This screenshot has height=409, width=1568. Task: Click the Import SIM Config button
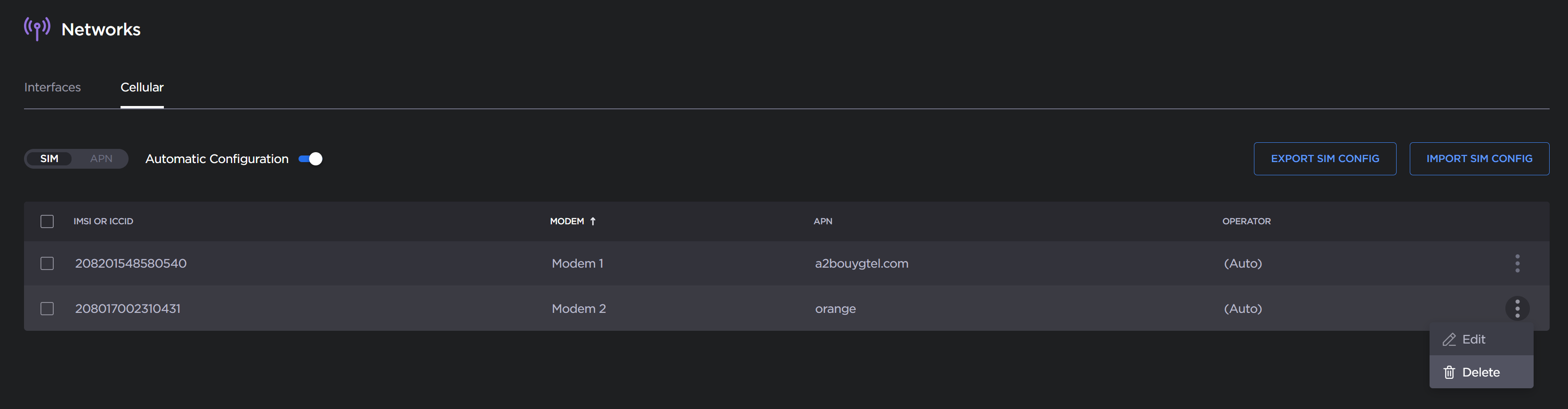coord(1479,158)
